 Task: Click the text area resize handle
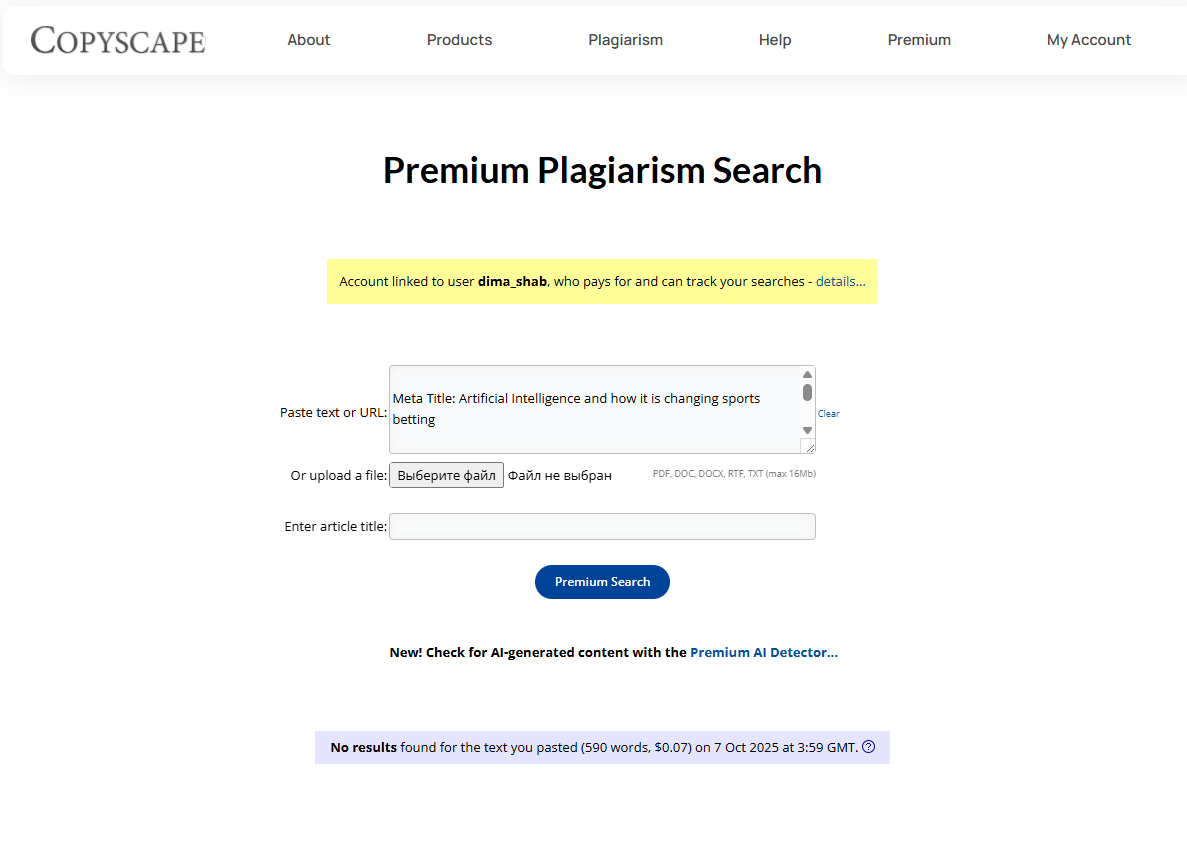808,447
